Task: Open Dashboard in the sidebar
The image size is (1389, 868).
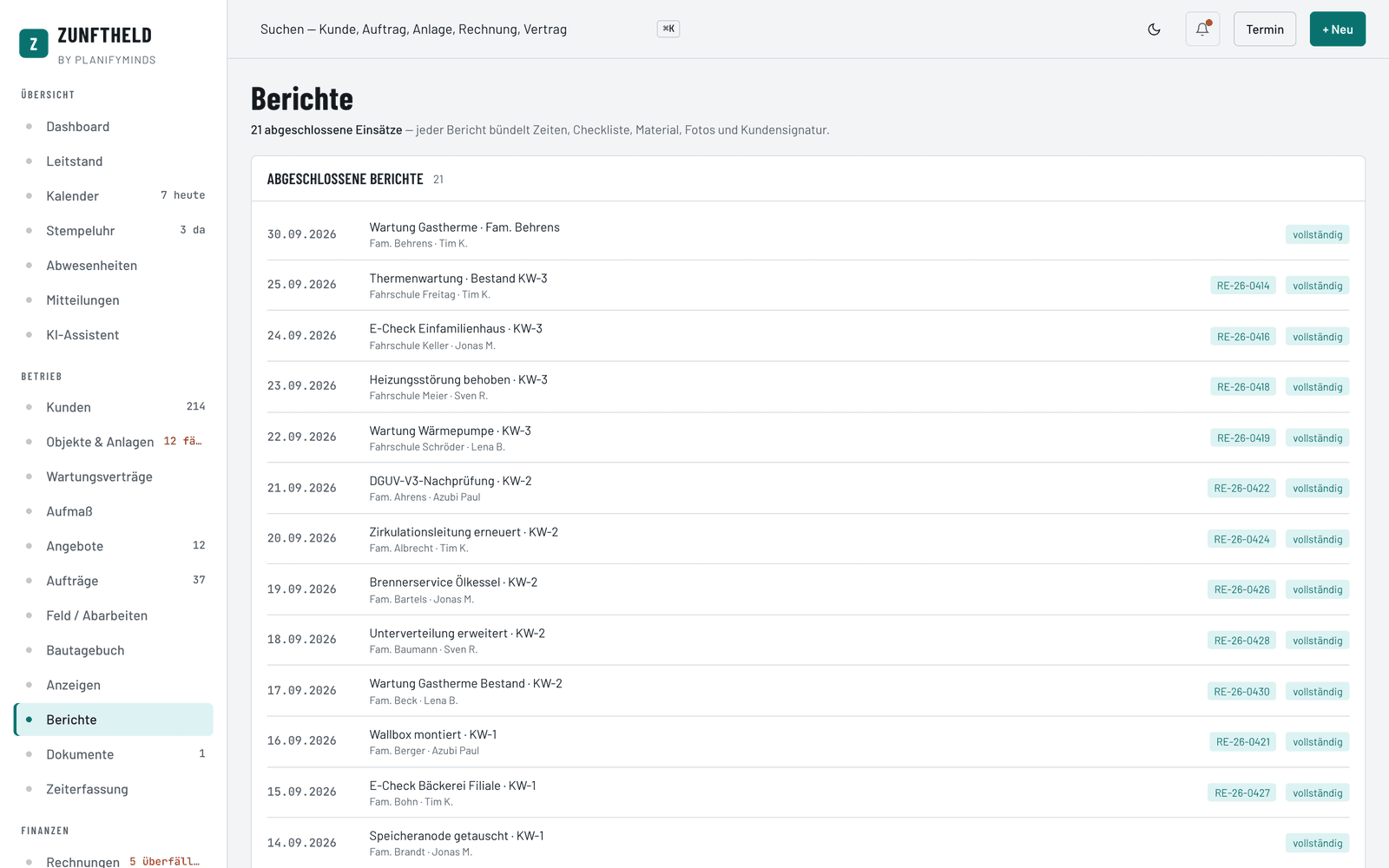Action: tap(114, 127)
